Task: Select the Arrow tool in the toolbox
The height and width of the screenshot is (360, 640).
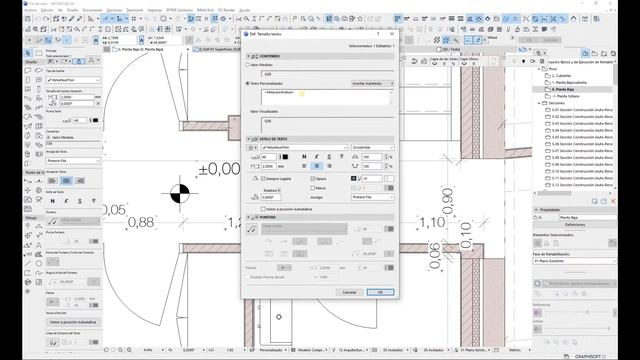Action: click(28, 53)
